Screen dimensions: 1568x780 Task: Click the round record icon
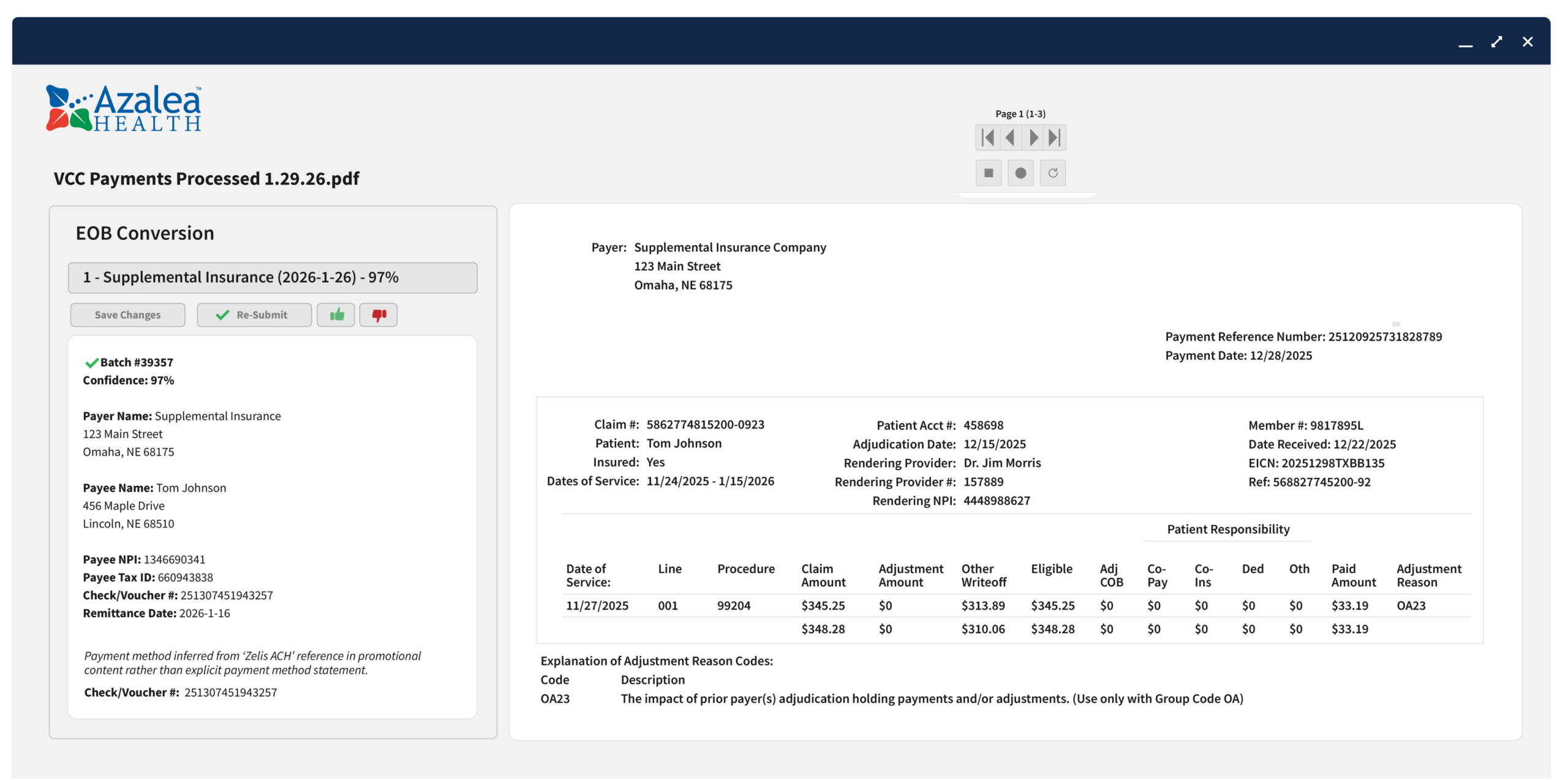(x=1020, y=173)
